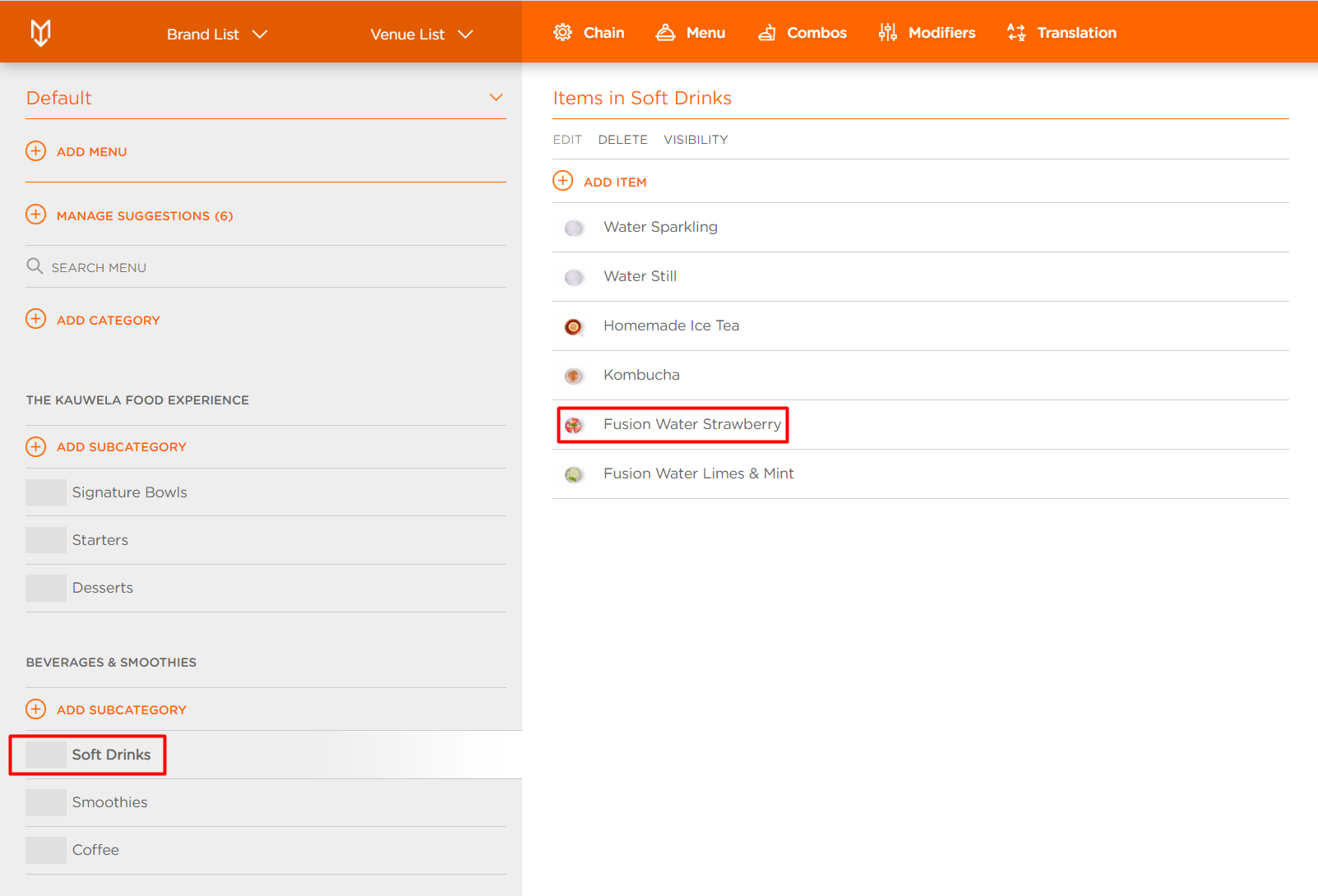Click the Fusion Water Limes & Mint thumbnail
Viewport: 1318px width, 896px height.
(574, 474)
